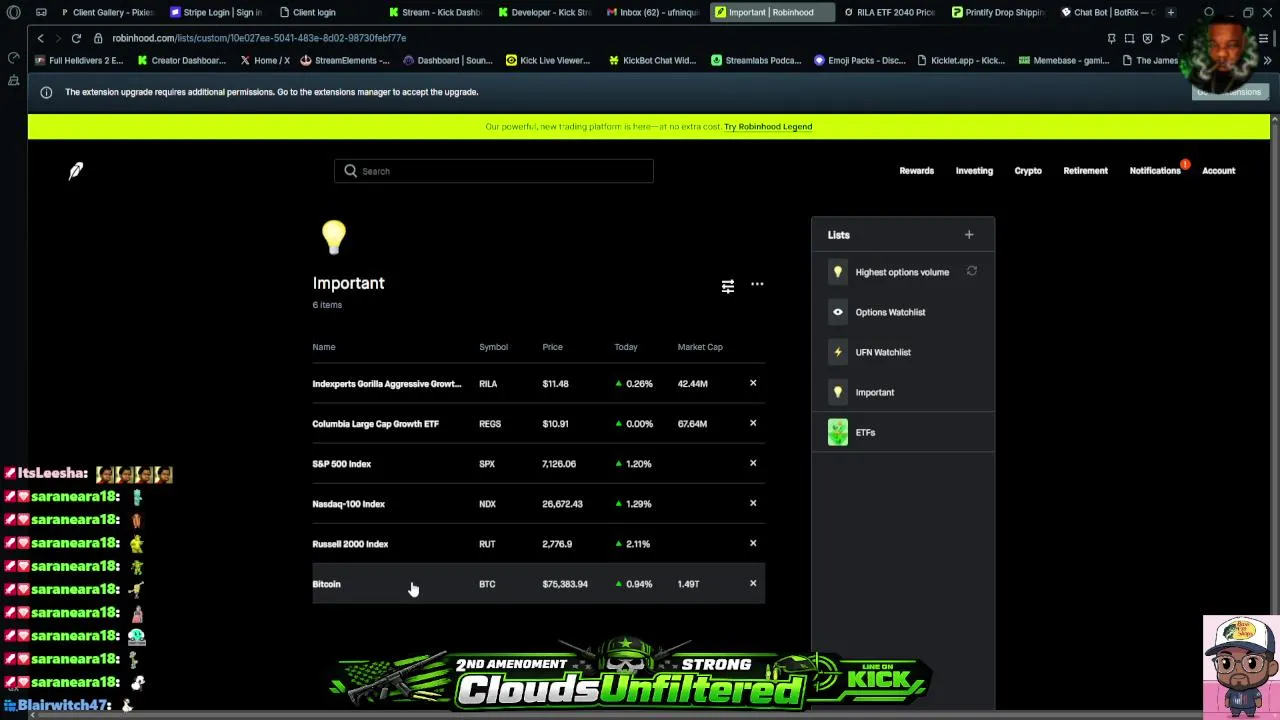Click the Opera menu icon
The height and width of the screenshot is (720, 1280).
coord(13,12)
